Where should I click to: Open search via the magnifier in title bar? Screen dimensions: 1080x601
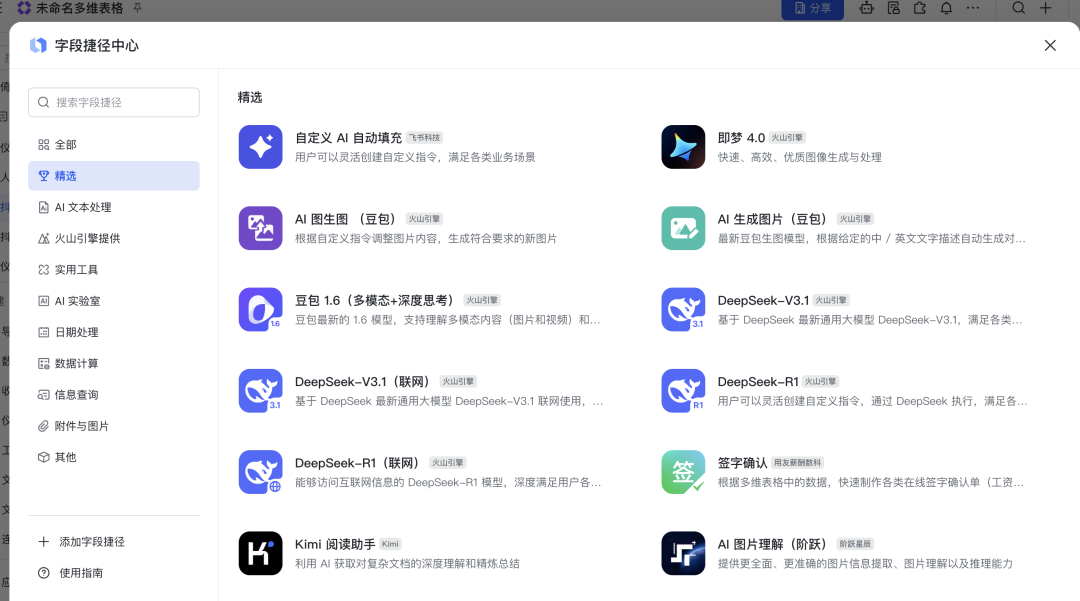(x=1019, y=8)
